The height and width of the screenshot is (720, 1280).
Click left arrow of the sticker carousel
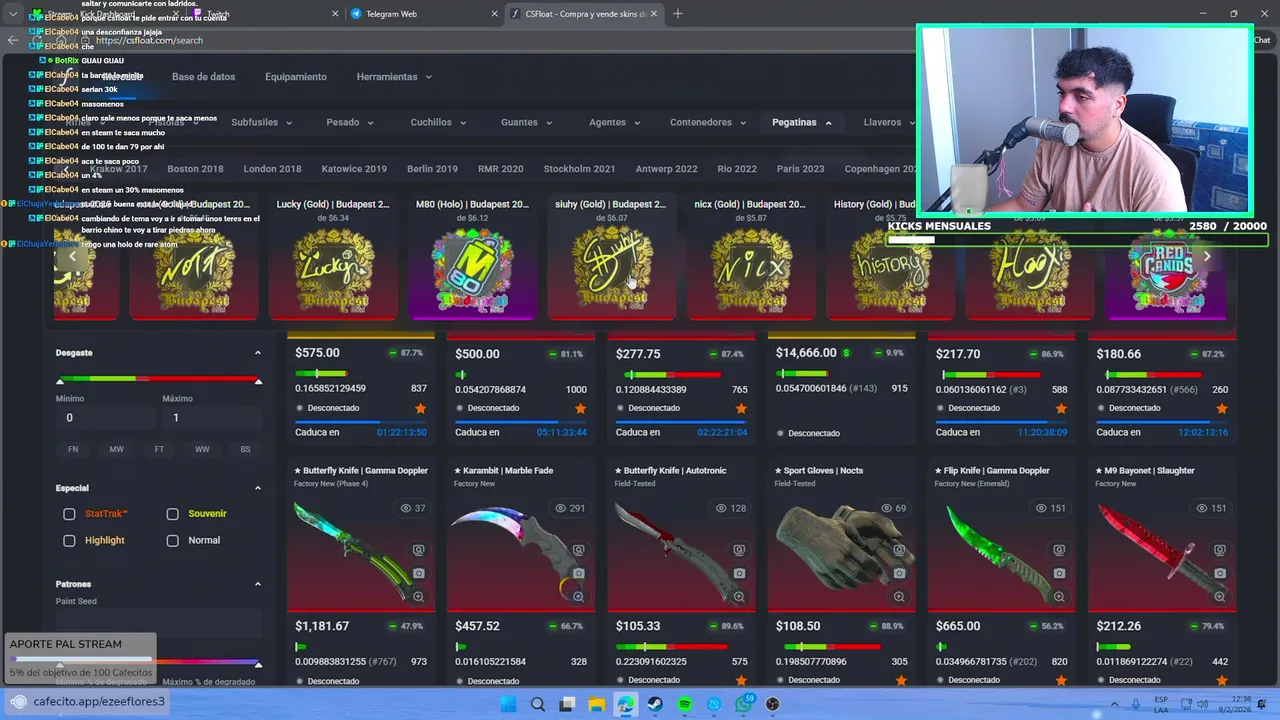click(x=72, y=256)
